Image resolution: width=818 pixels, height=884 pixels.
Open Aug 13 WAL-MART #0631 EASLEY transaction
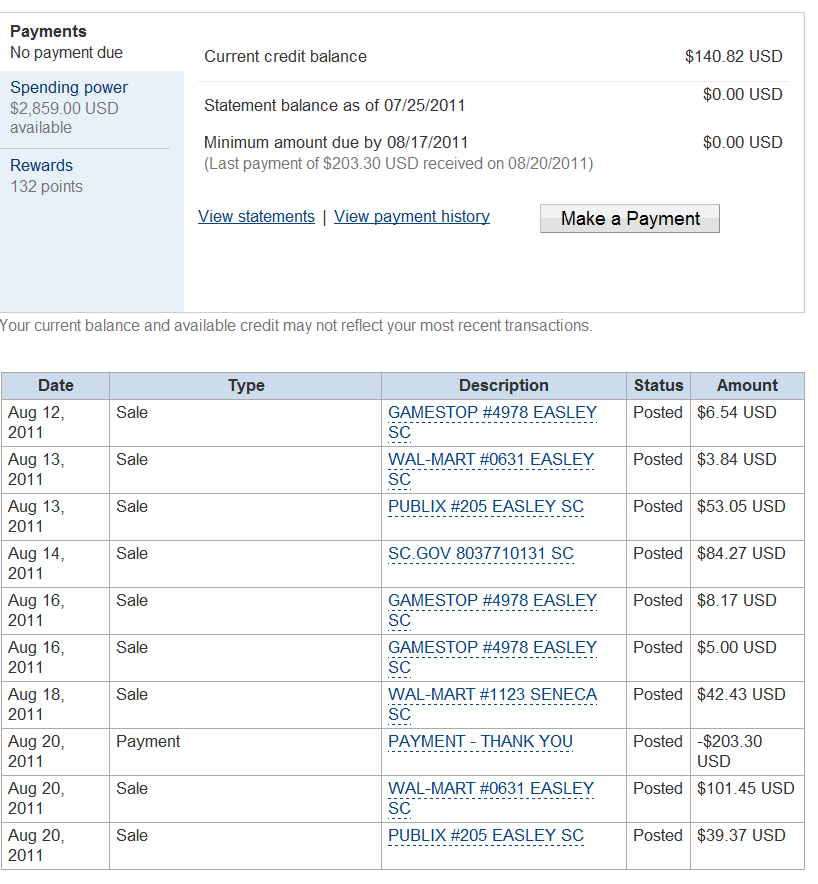pos(490,469)
